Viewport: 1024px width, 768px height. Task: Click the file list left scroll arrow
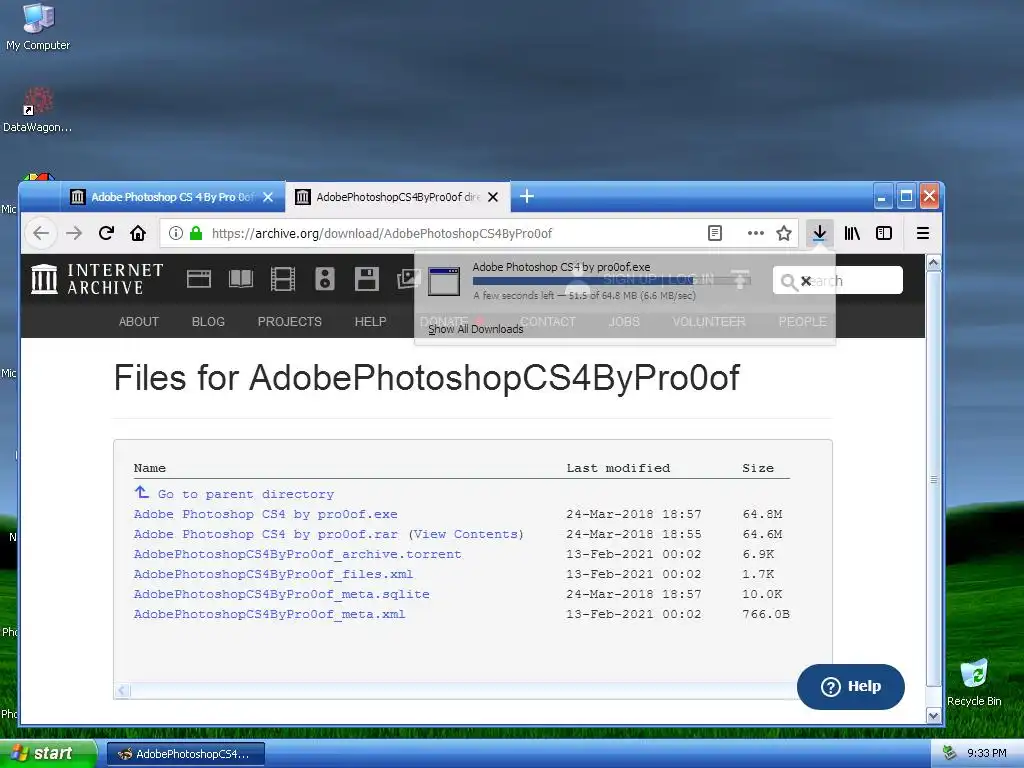(123, 690)
